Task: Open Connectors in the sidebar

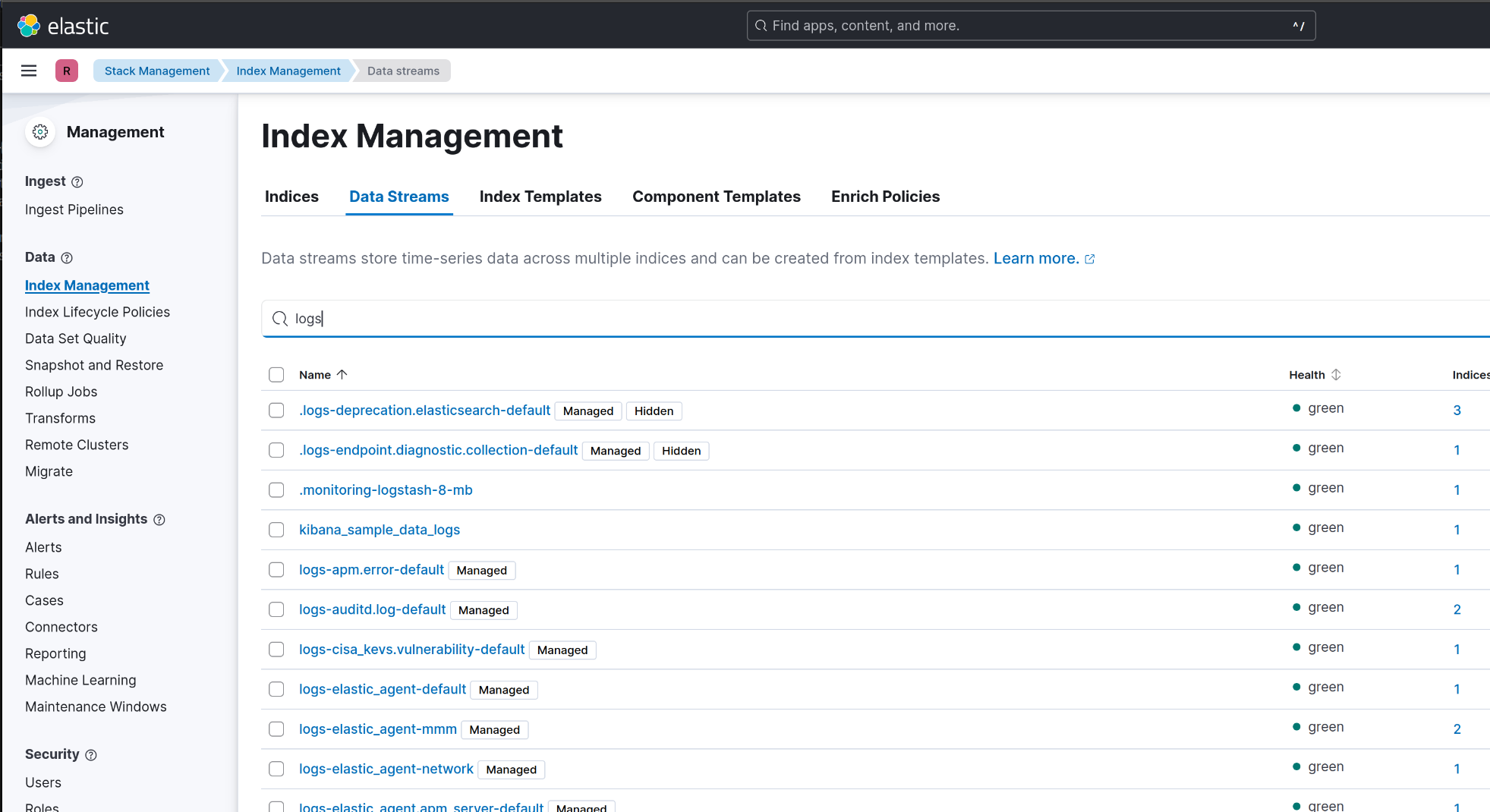Action: [61, 627]
